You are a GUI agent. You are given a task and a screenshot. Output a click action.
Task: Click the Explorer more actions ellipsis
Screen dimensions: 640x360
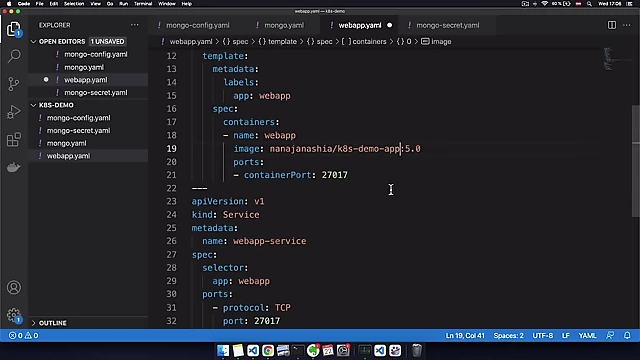pyautogui.click(x=135, y=25)
